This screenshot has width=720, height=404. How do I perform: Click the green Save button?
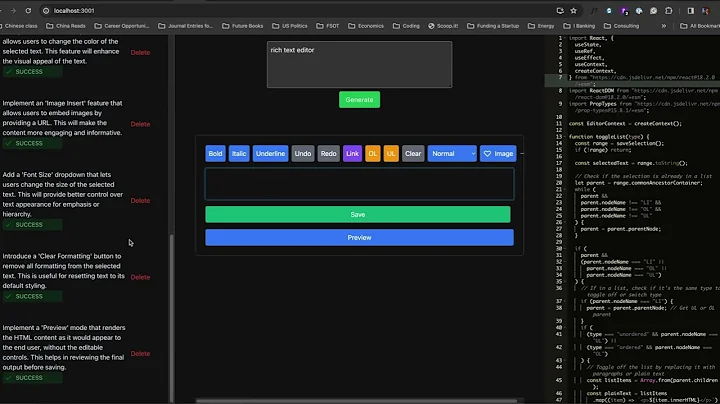(x=358, y=214)
